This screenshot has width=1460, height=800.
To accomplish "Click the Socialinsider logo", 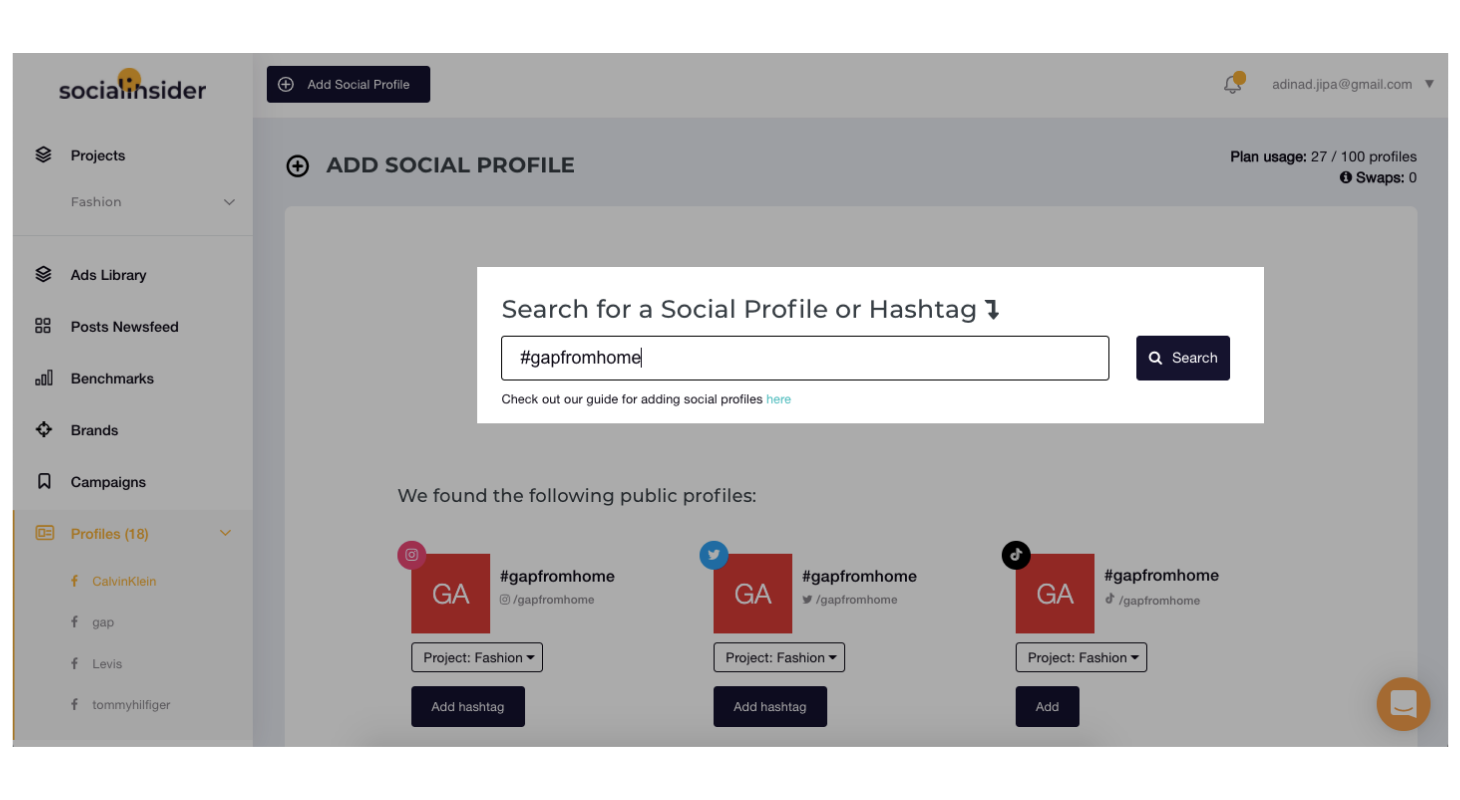I will click(132, 86).
